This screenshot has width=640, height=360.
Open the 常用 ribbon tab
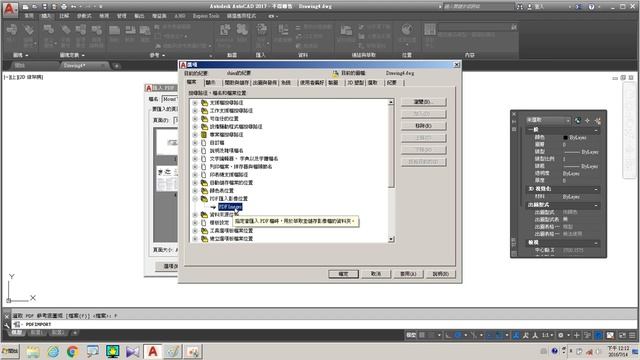pyautogui.click(x=29, y=16)
